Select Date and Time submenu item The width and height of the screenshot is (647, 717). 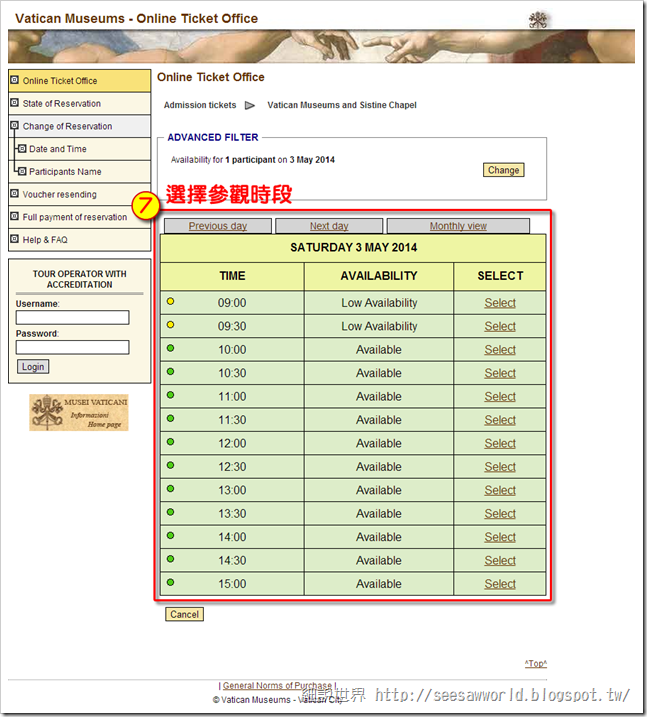coord(79,149)
